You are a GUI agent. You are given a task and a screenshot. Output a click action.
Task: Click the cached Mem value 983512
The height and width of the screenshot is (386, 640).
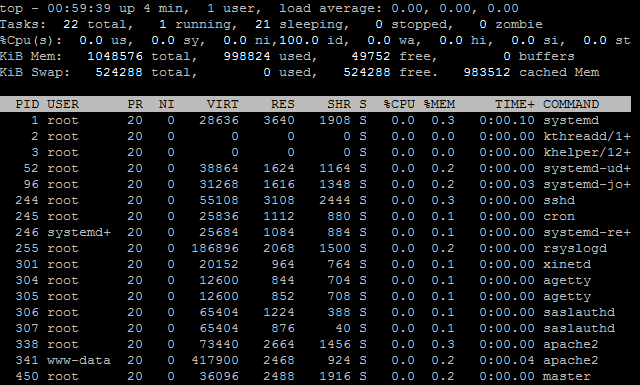coord(487,73)
